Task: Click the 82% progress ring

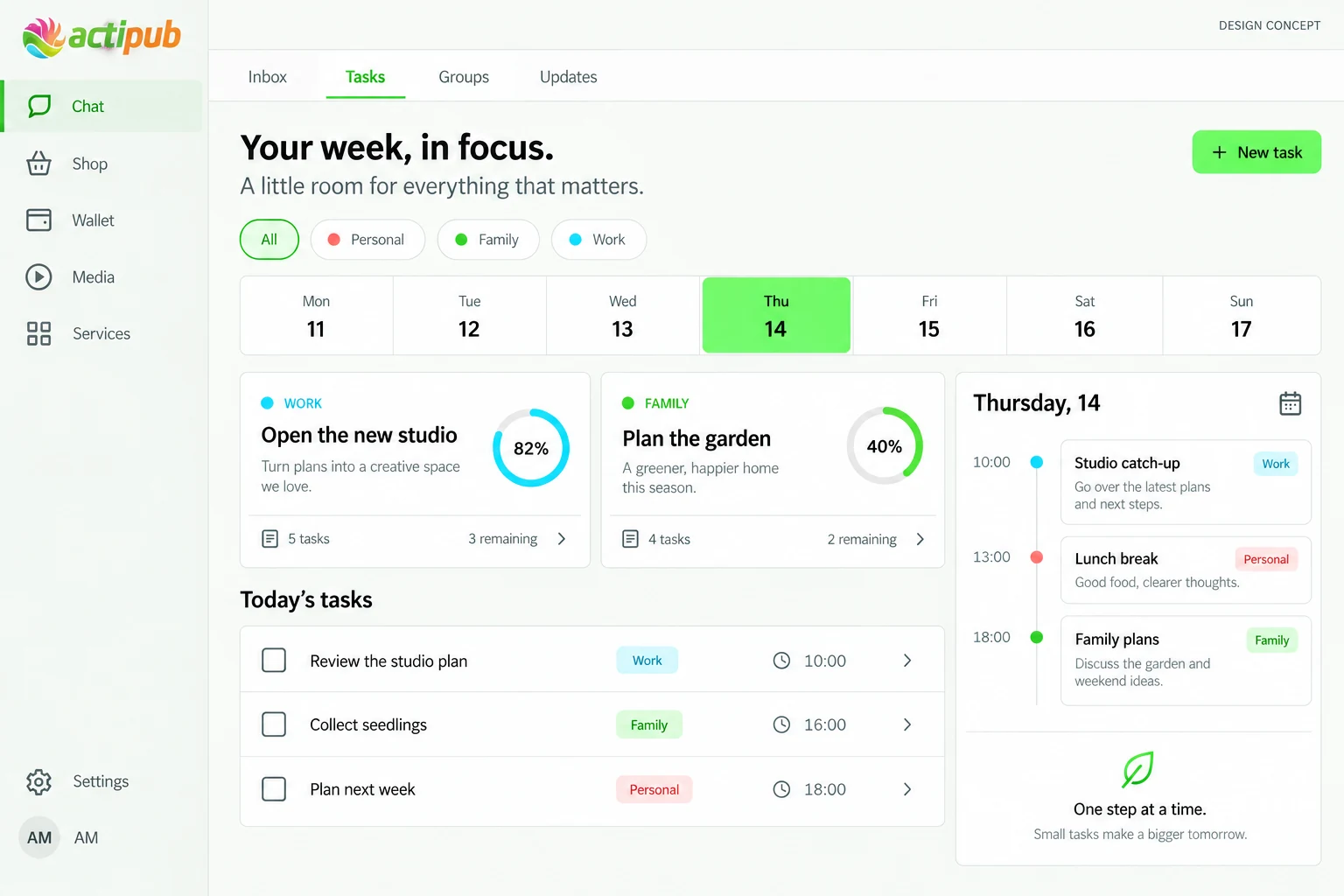Action: (531, 448)
